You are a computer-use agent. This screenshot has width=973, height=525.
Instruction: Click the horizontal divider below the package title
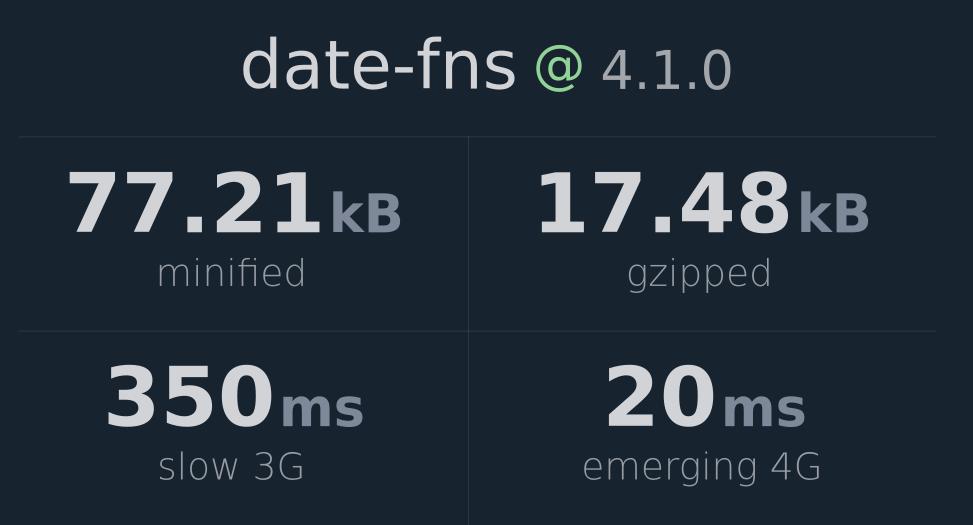(x=477, y=137)
